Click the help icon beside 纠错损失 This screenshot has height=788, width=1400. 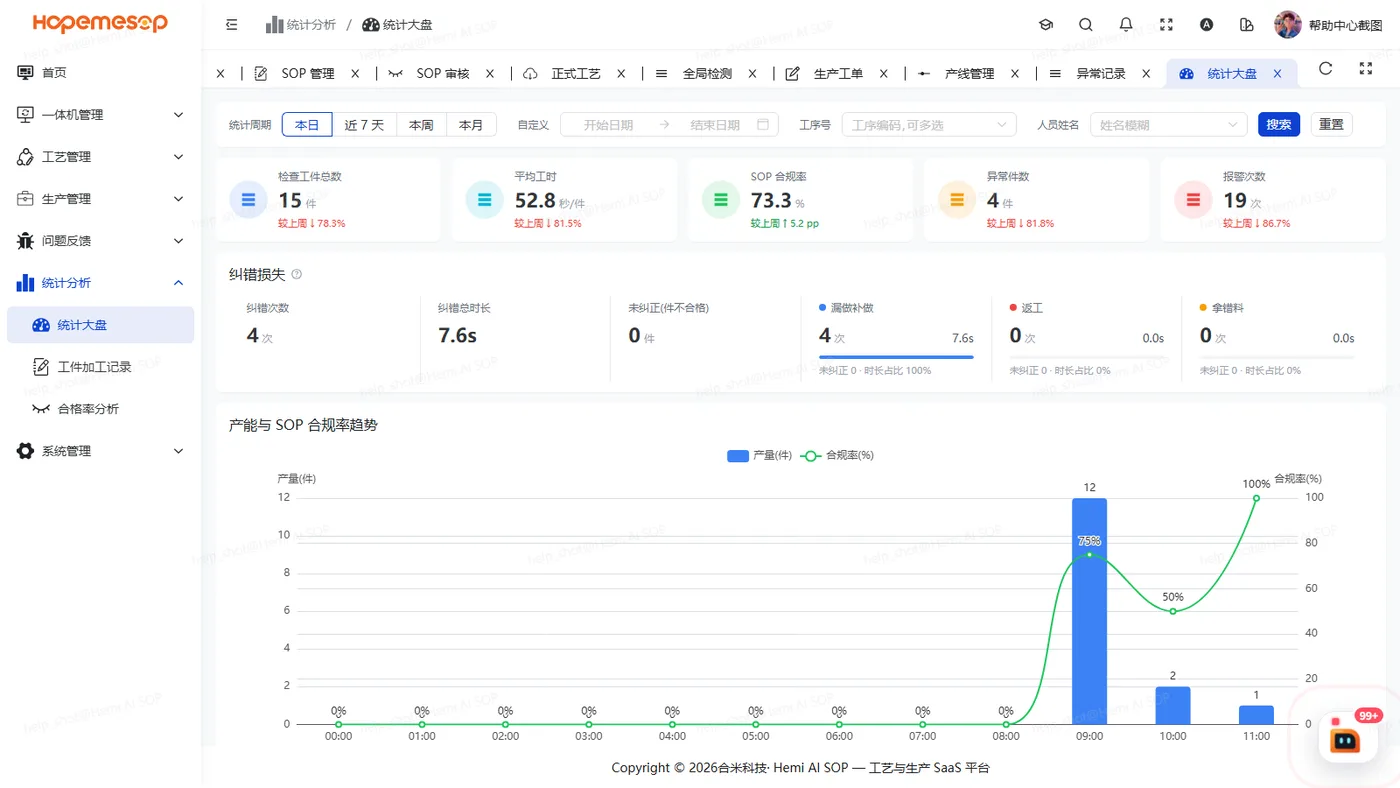296,274
